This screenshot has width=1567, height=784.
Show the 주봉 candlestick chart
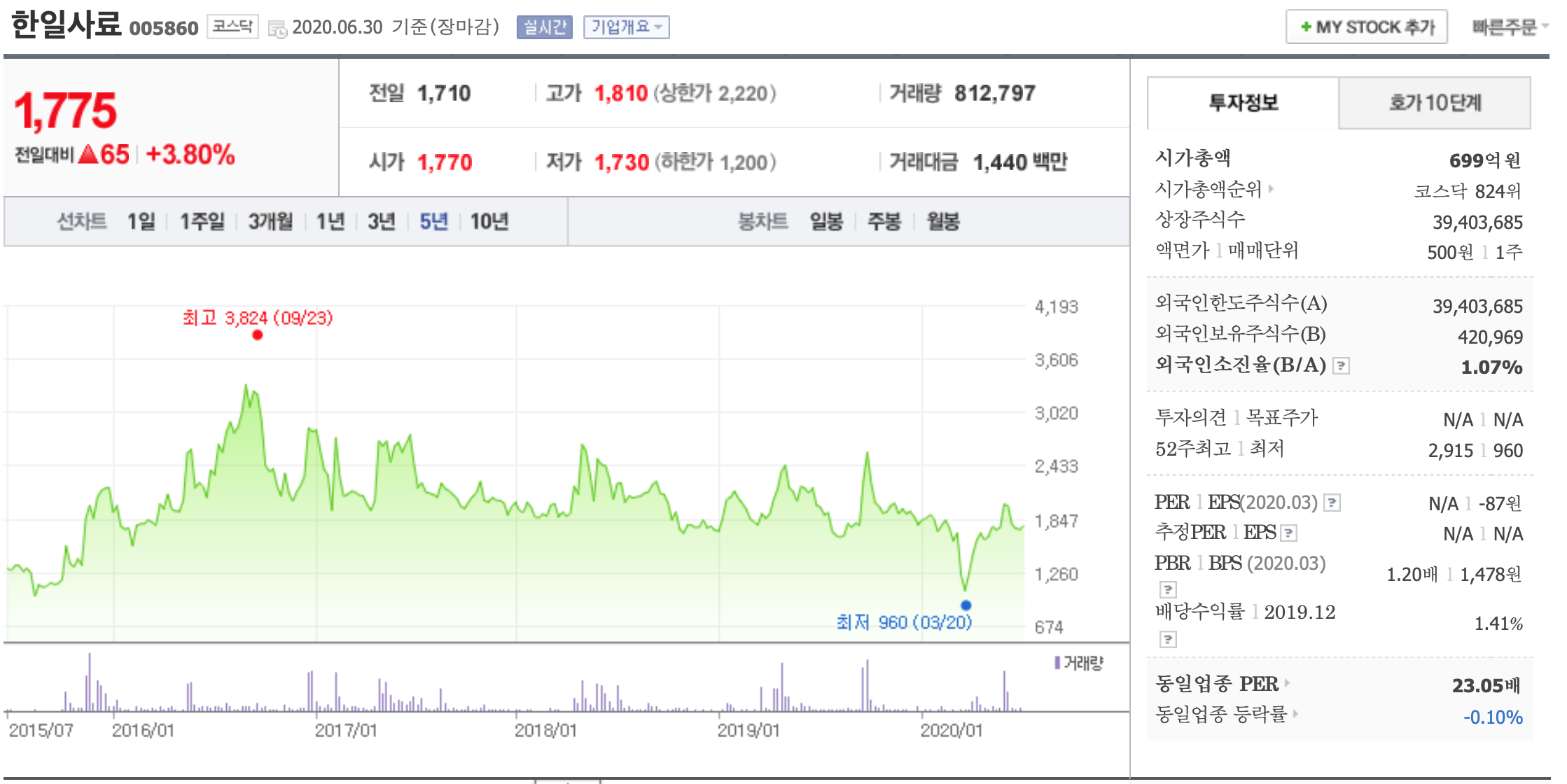click(884, 222)
